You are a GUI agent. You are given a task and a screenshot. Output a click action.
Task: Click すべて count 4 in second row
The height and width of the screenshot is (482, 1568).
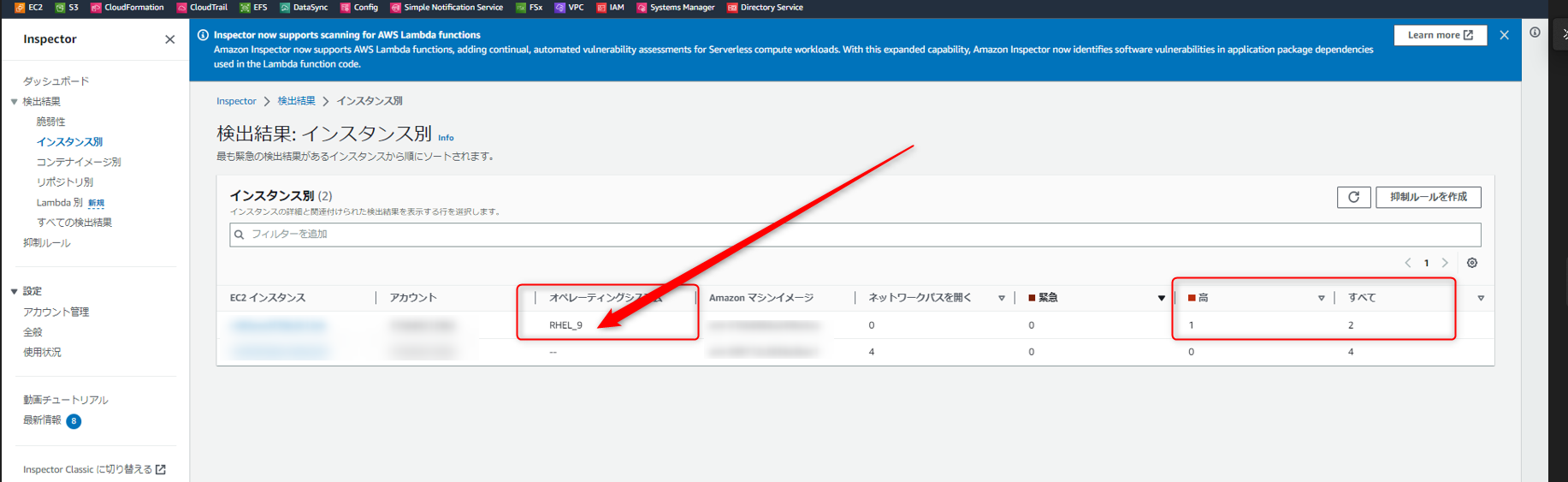(x=1351, y=352)
